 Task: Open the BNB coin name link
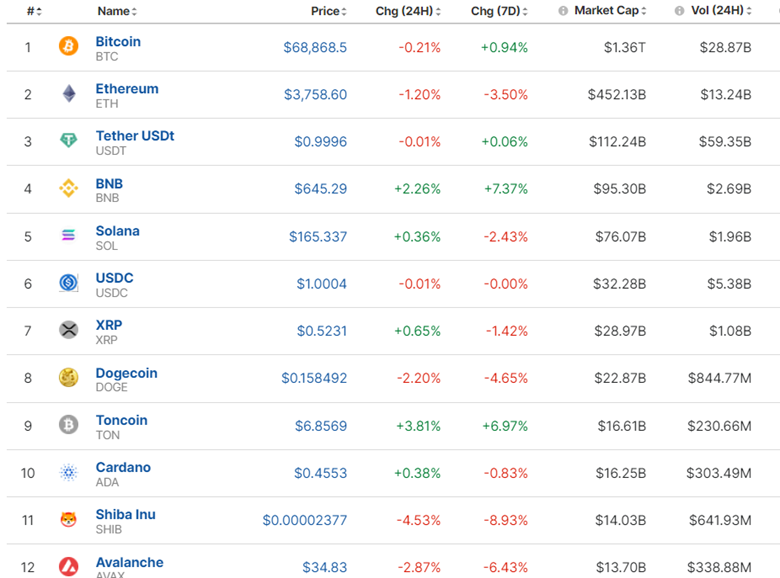[x=109, y=184]
